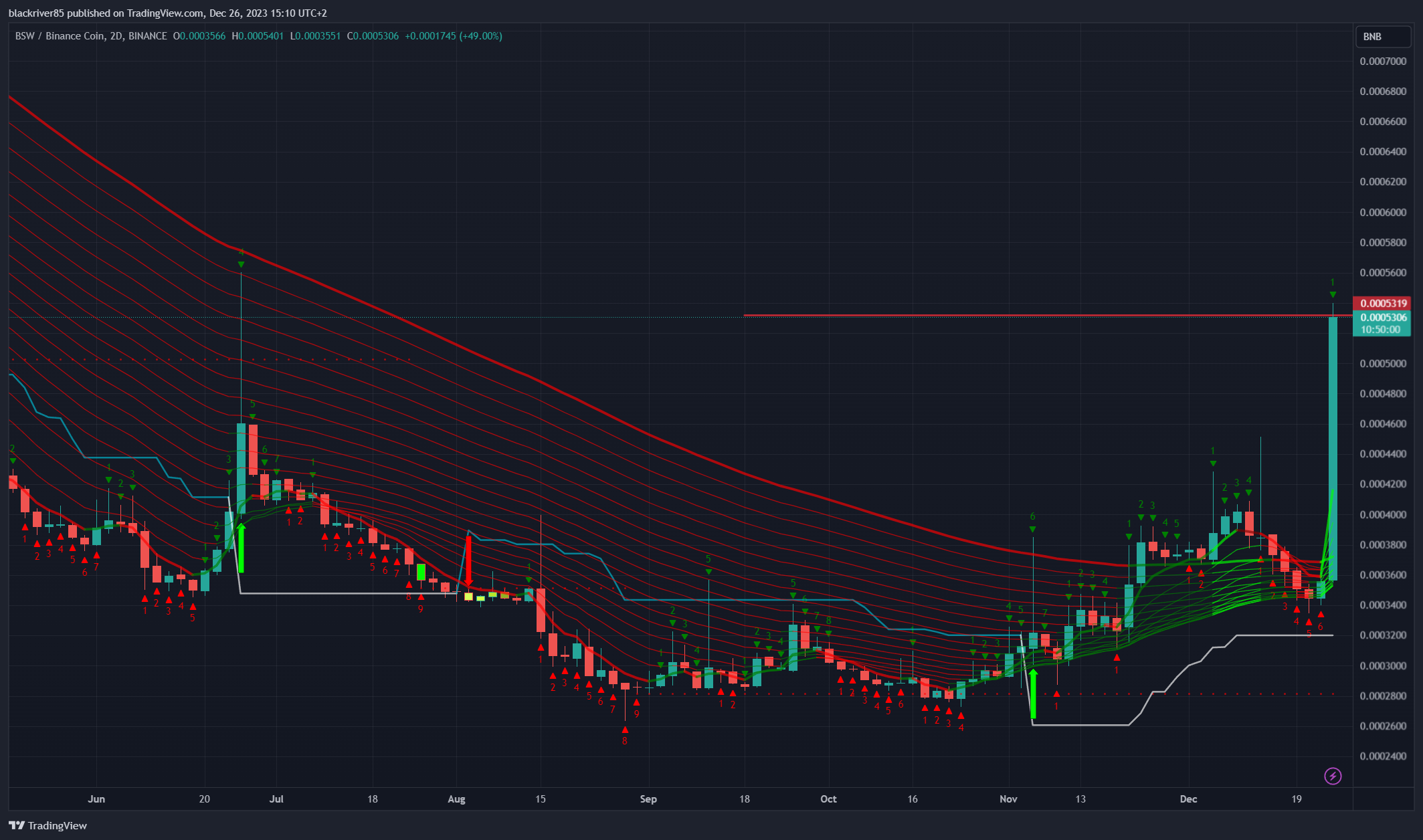Click the Oct label on time axis
This screenshot has width=1423, height=840.
[x=828, y=799]
